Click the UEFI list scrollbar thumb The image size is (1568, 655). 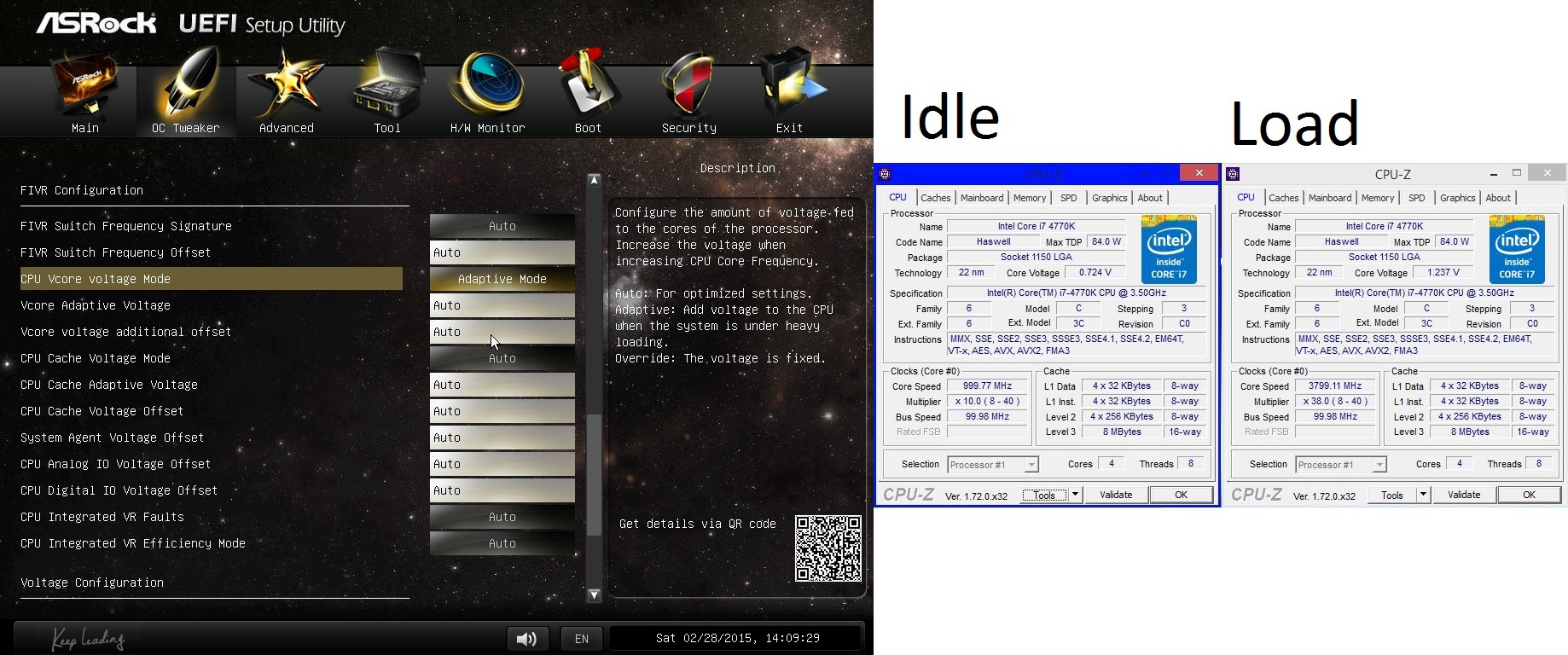(594, 474)
